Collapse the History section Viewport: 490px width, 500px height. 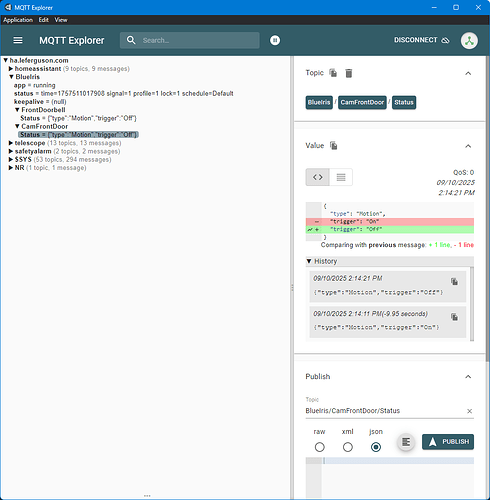click(x=309, y=261)
